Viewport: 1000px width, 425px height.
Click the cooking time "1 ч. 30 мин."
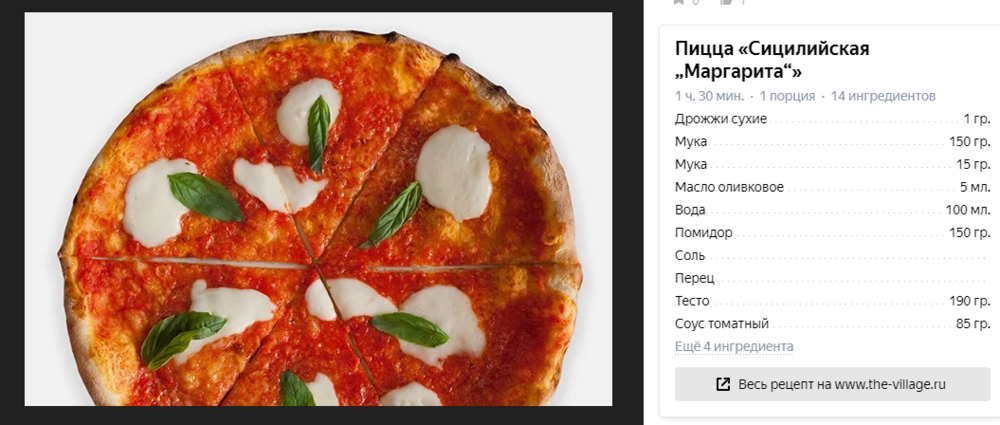[x=709, y=96]
